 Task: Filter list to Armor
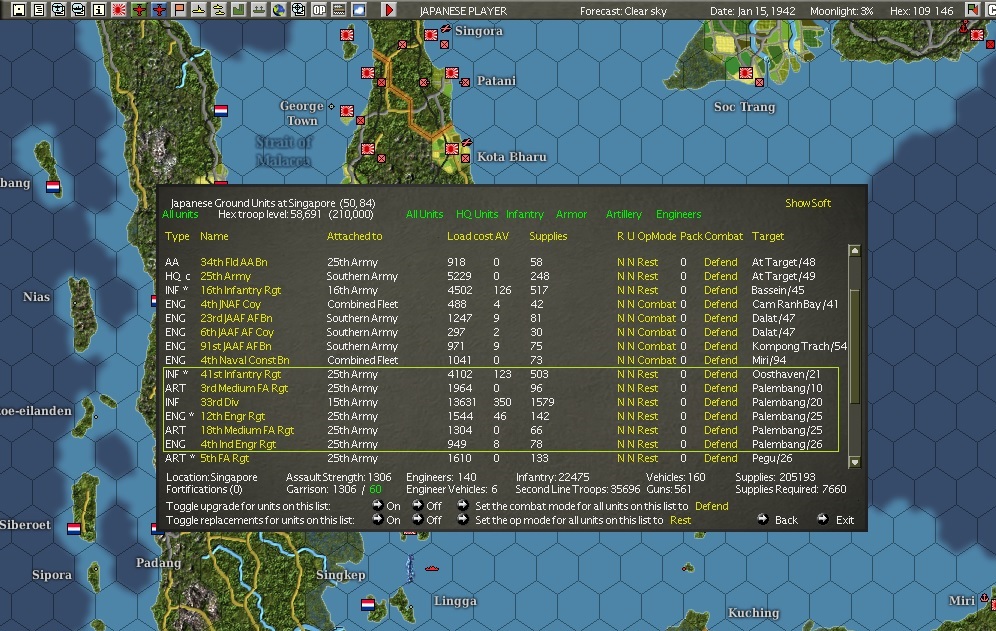point(571,214)
